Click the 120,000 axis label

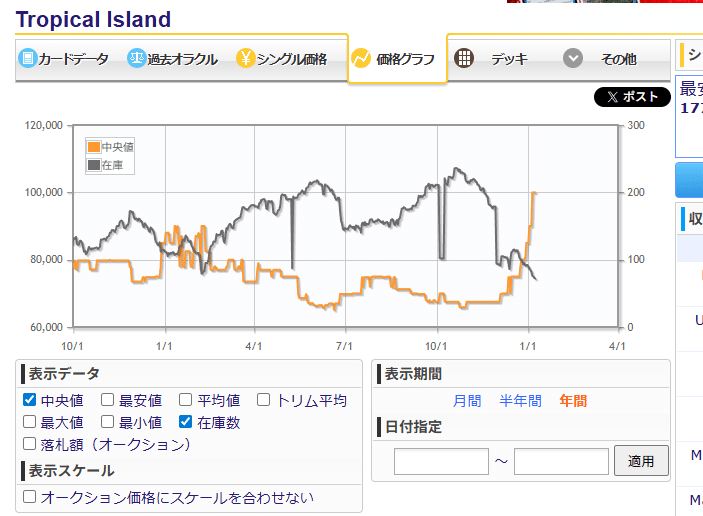click(x=43, y=125)
